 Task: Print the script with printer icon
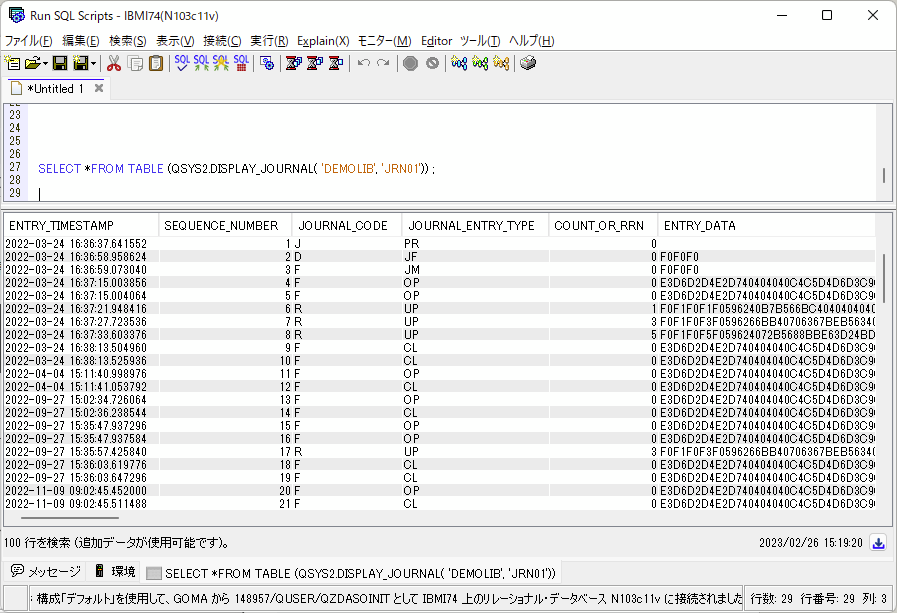pyautogui.click(x=528, y=63)
